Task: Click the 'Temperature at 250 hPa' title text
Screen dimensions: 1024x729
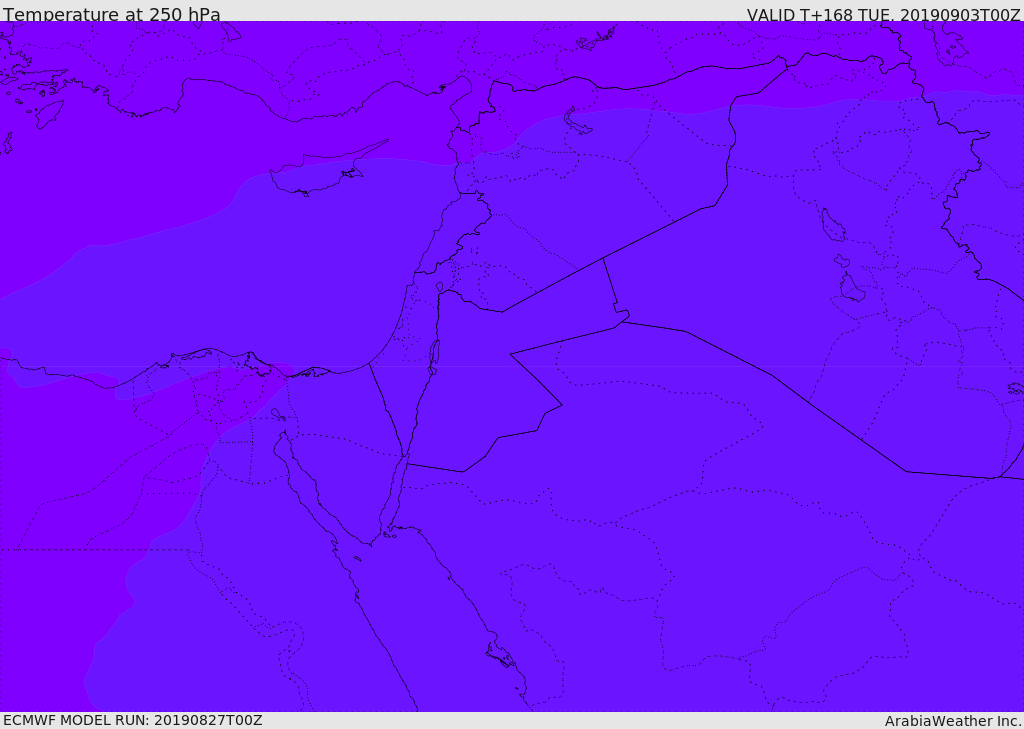Action: (112, 14)
